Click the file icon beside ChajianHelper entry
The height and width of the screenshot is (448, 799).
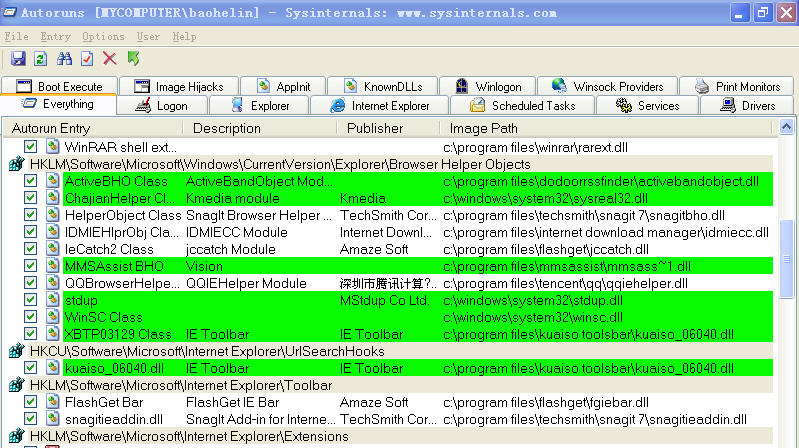(x=52, y=198)
